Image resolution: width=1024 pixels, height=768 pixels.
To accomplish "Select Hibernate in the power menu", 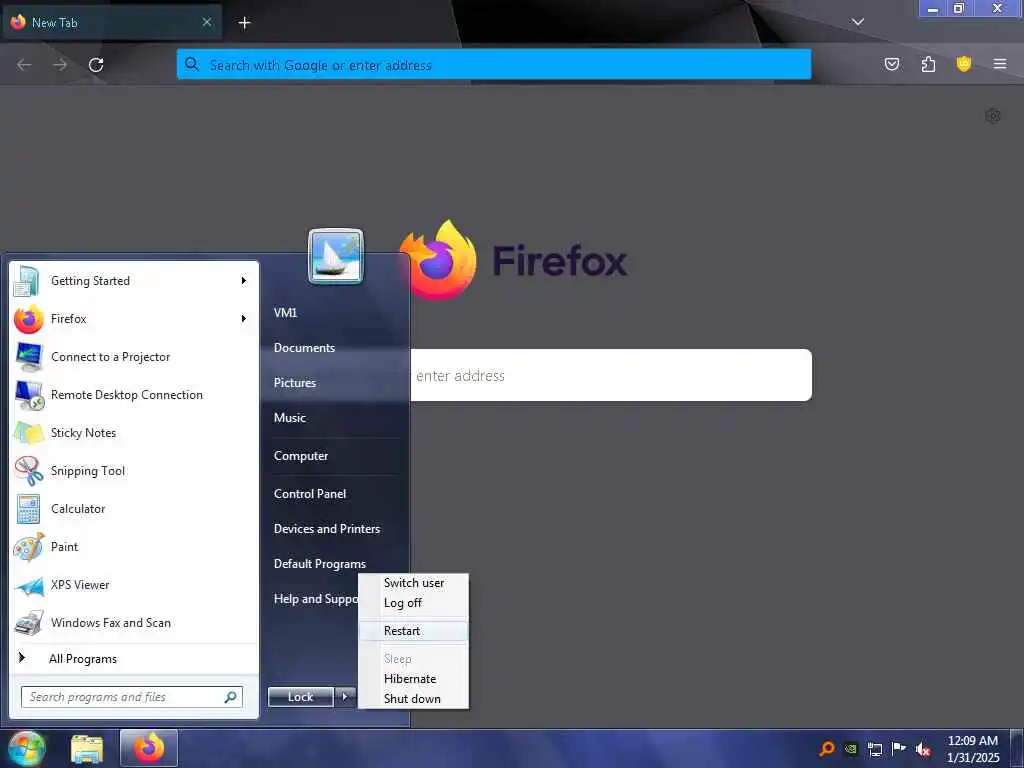I will click(x=413, y=679).
